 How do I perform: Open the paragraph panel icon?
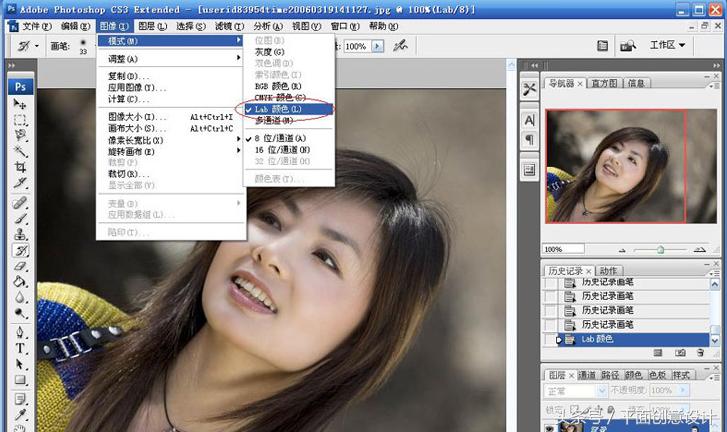529,140
